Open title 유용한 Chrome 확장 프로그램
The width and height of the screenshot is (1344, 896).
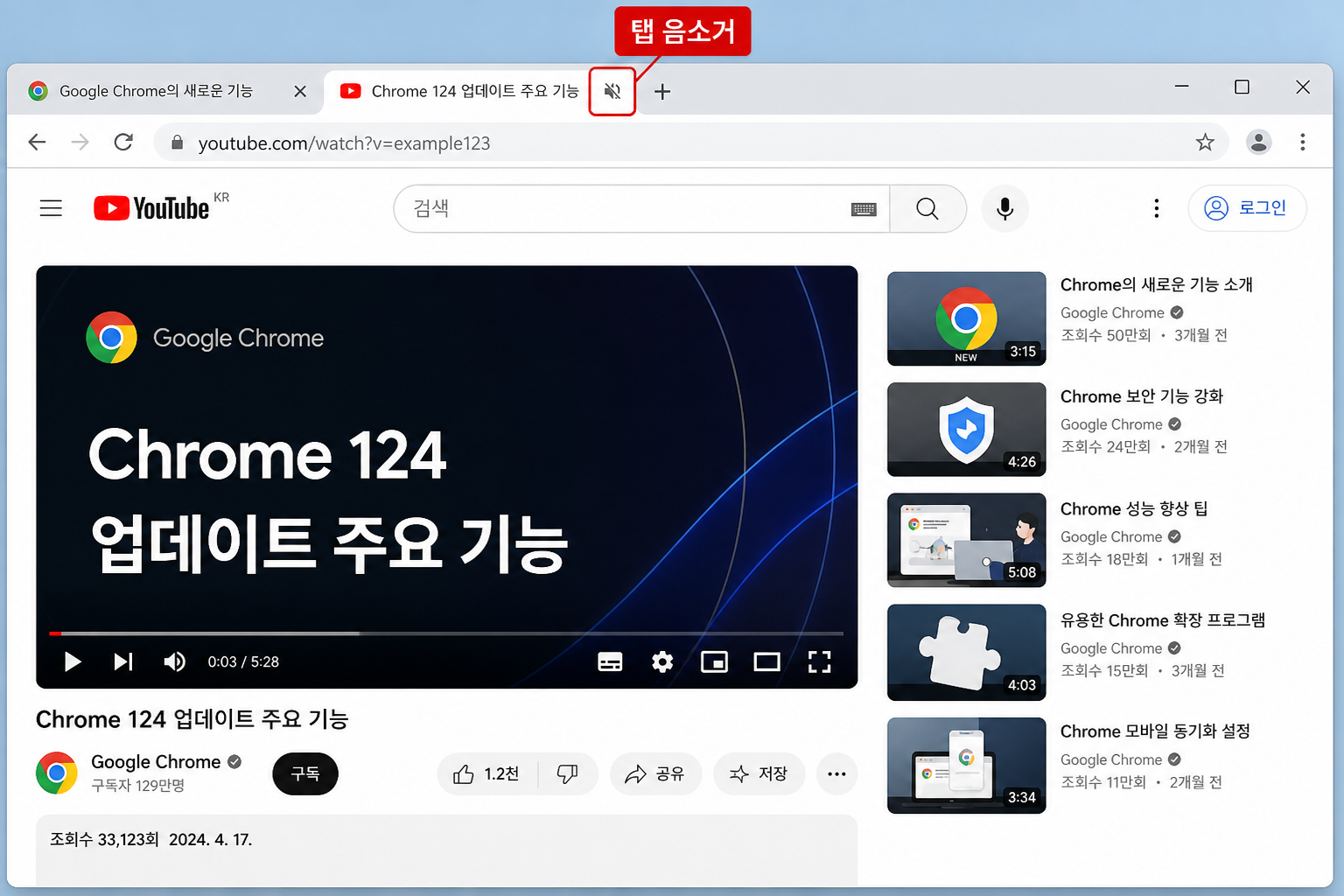[1163, 620]
